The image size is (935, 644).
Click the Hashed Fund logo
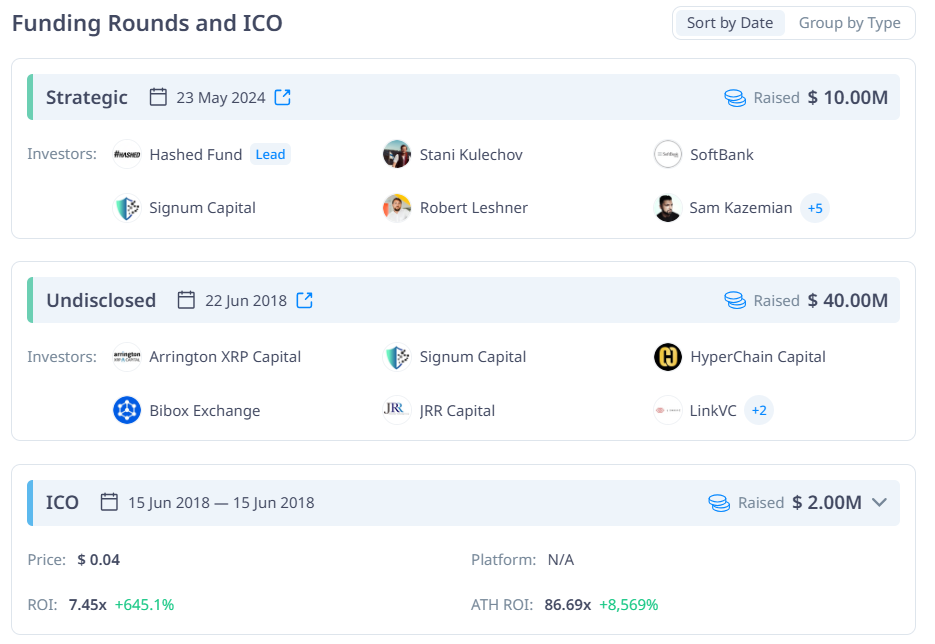pos(127,154)
